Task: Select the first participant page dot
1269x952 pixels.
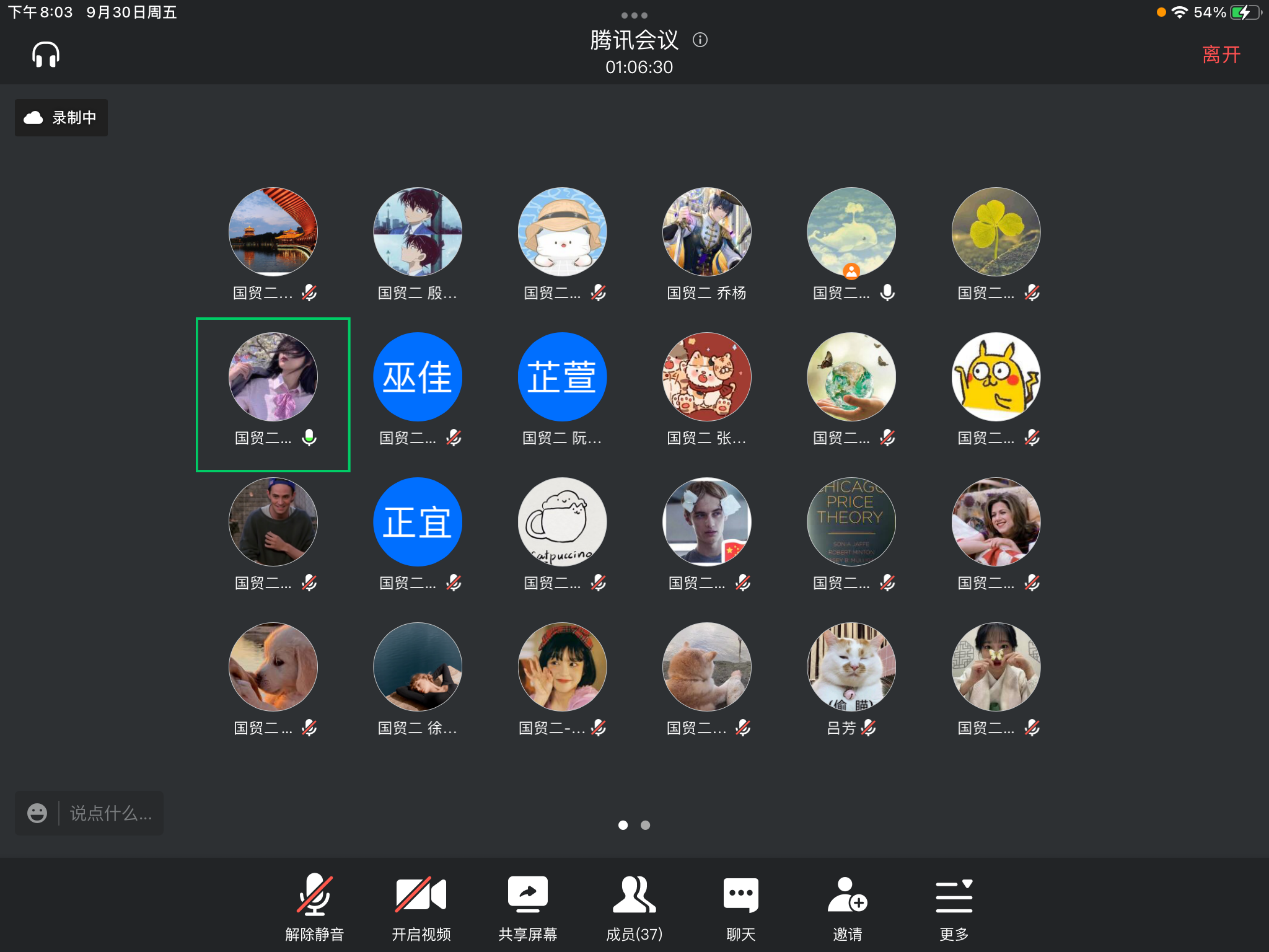Action: (x=623, y=825)
